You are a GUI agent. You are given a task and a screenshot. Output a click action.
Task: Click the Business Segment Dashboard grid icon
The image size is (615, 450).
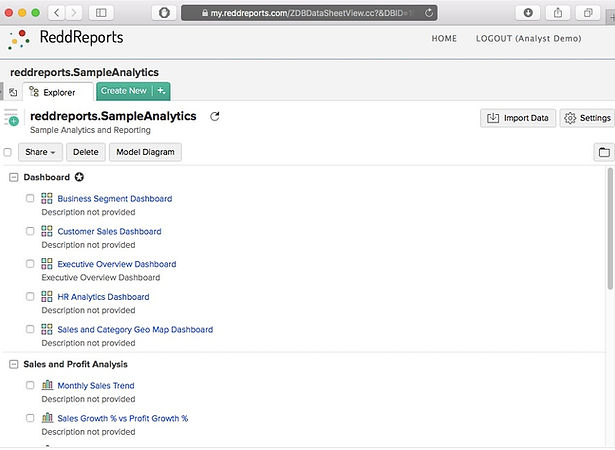[x=47, y=199]
